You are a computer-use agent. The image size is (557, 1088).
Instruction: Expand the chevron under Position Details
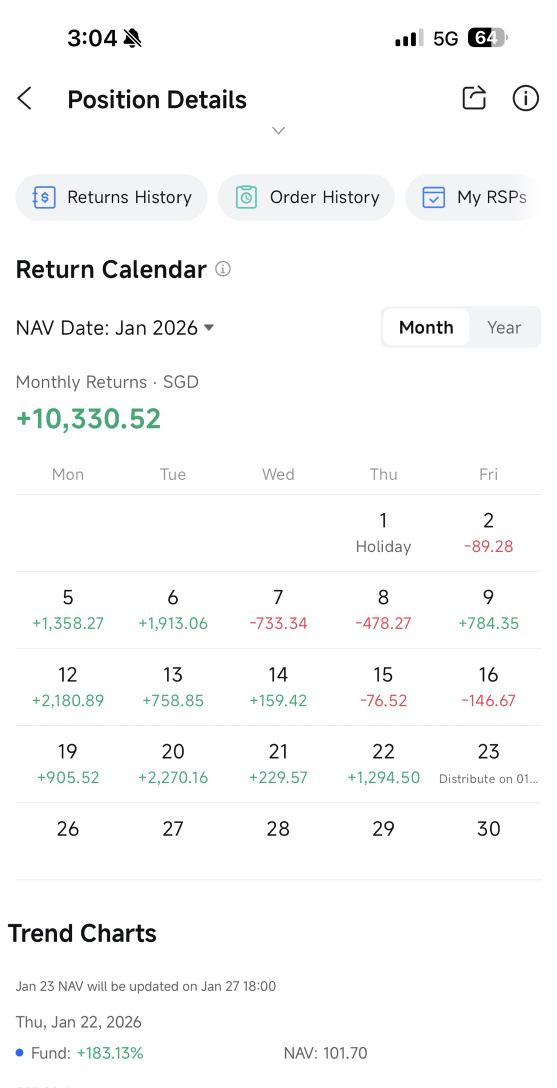click(x=278, y=130)
